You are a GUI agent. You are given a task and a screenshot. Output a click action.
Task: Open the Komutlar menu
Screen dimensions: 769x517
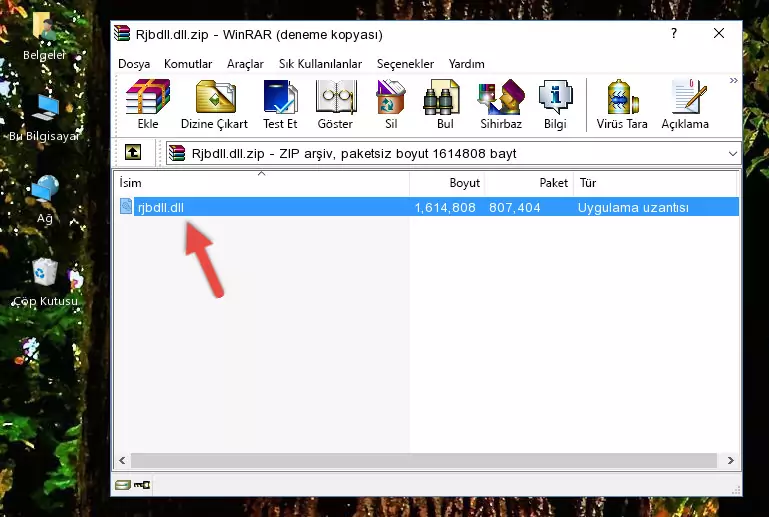[x=188, y=64]
